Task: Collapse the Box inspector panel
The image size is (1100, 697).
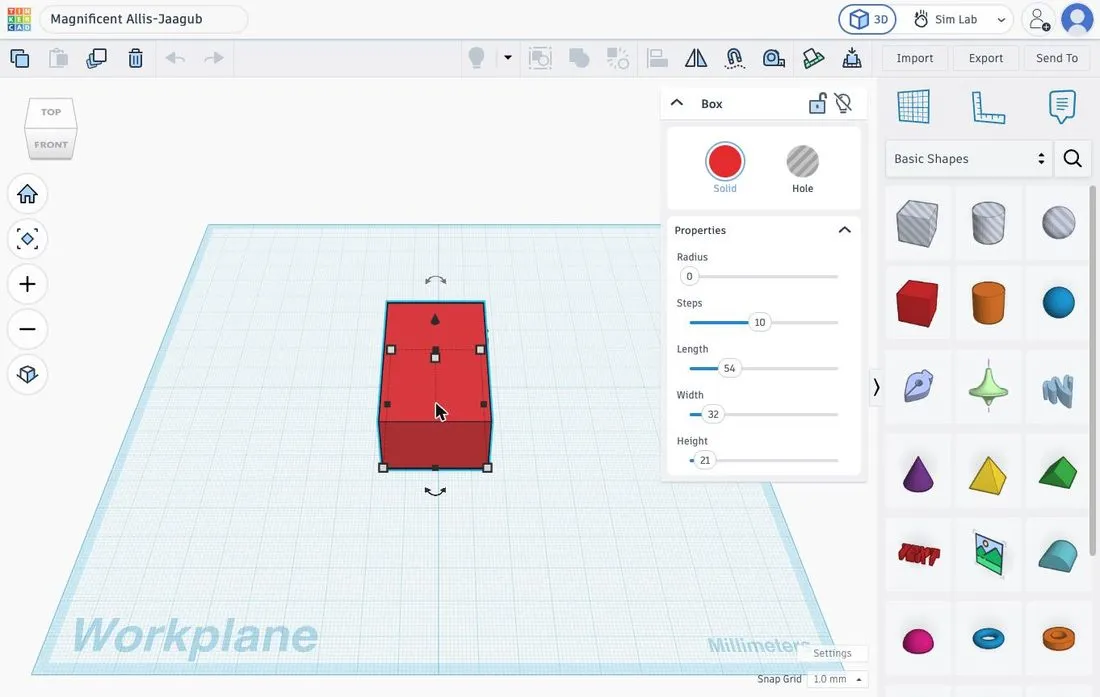Action: tap(676, 103)
